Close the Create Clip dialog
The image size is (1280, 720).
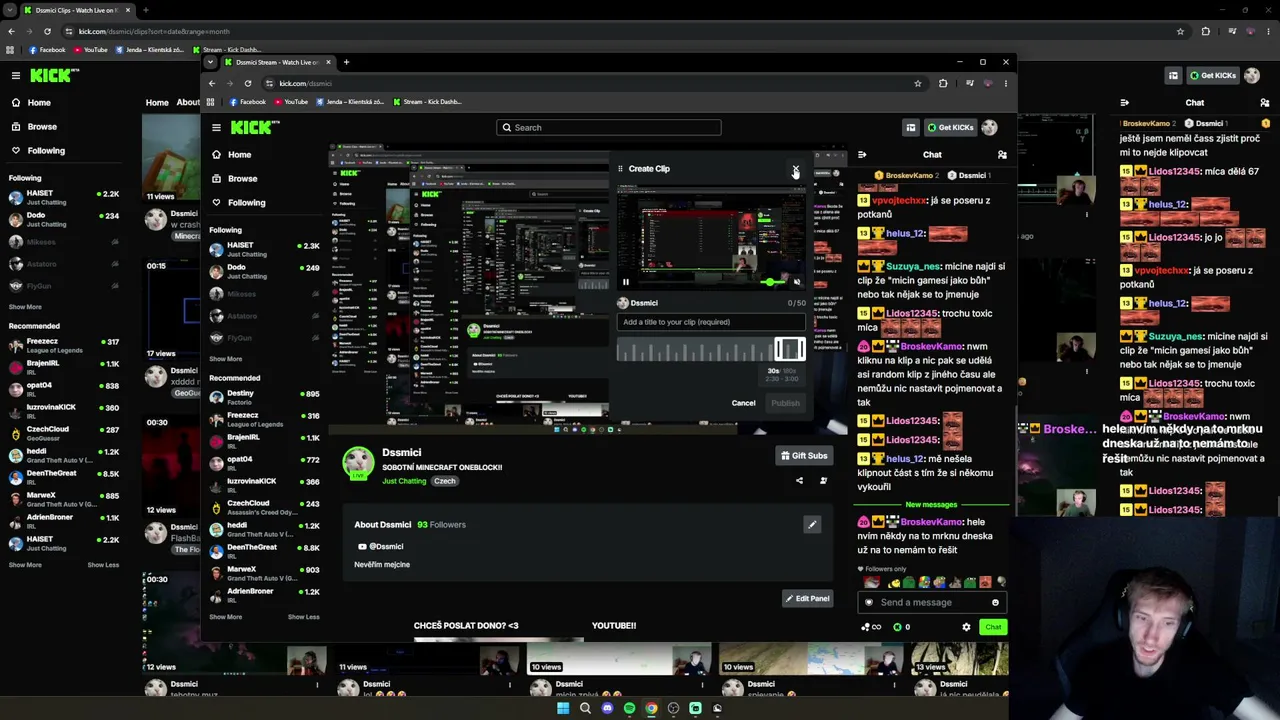point(796,169)
